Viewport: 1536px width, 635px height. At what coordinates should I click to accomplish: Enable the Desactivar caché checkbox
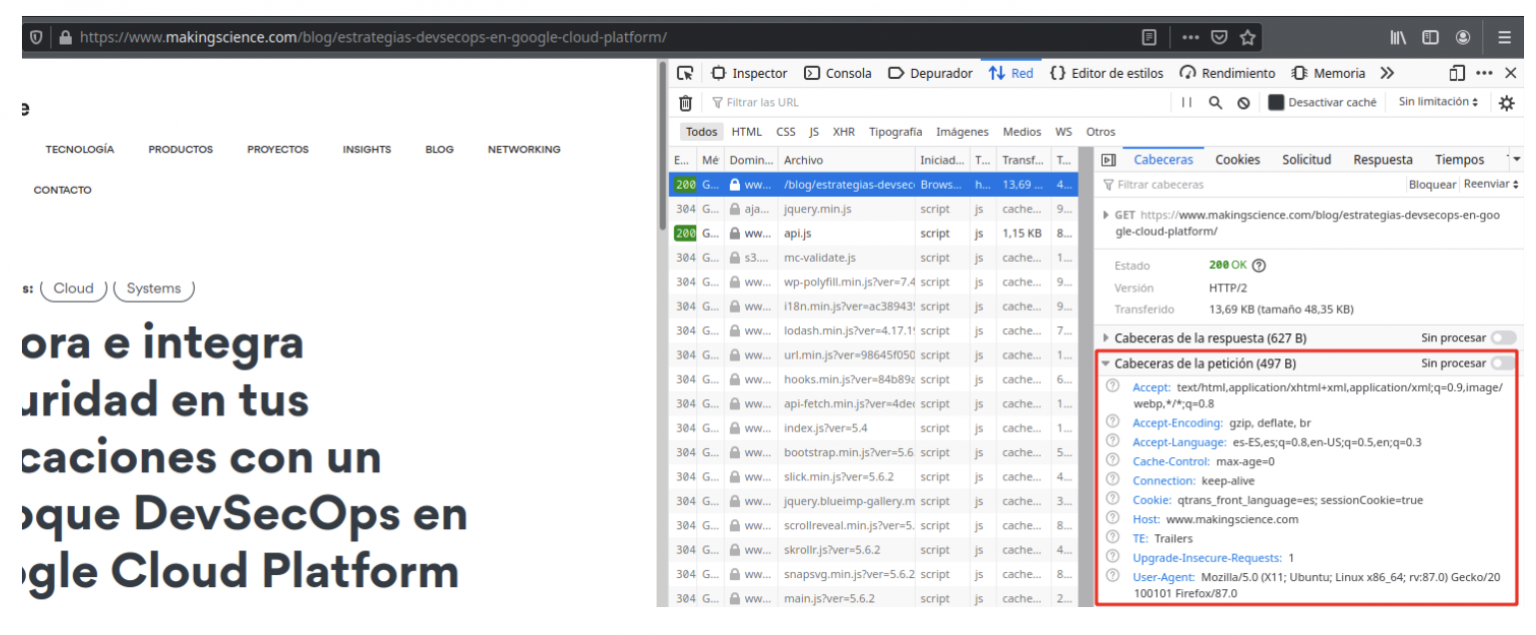[1276, 103]
